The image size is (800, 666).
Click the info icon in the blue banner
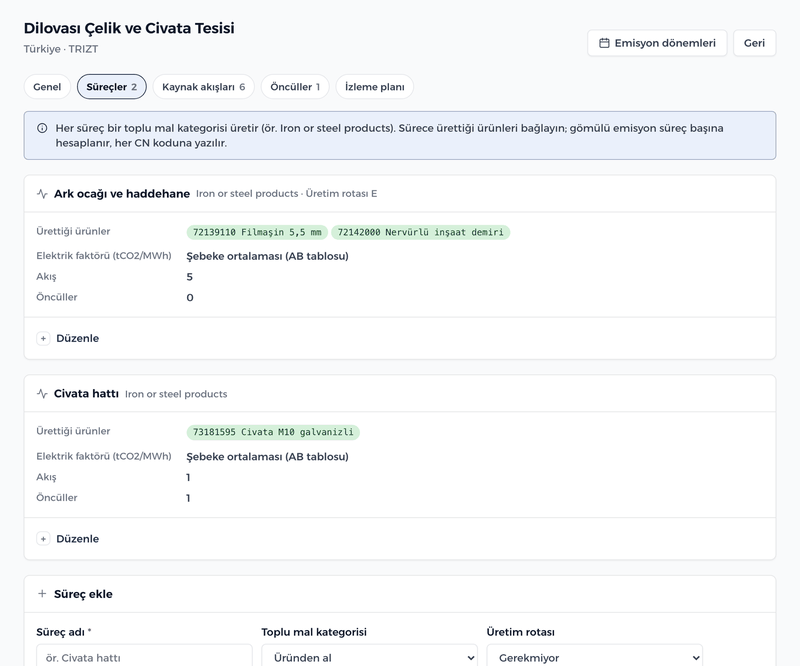tap(42, 128)
